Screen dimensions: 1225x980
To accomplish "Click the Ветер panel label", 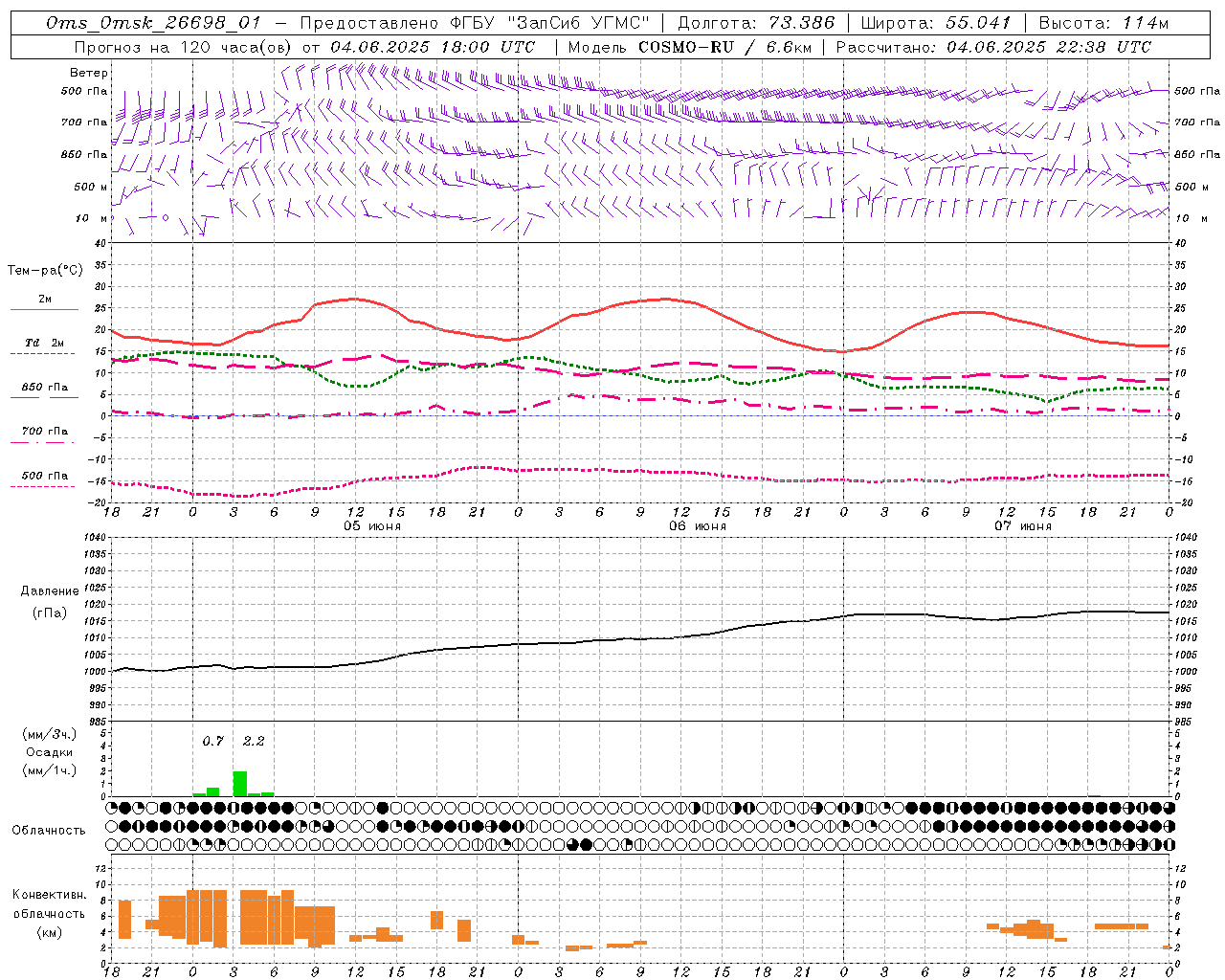I will (89, 73).
